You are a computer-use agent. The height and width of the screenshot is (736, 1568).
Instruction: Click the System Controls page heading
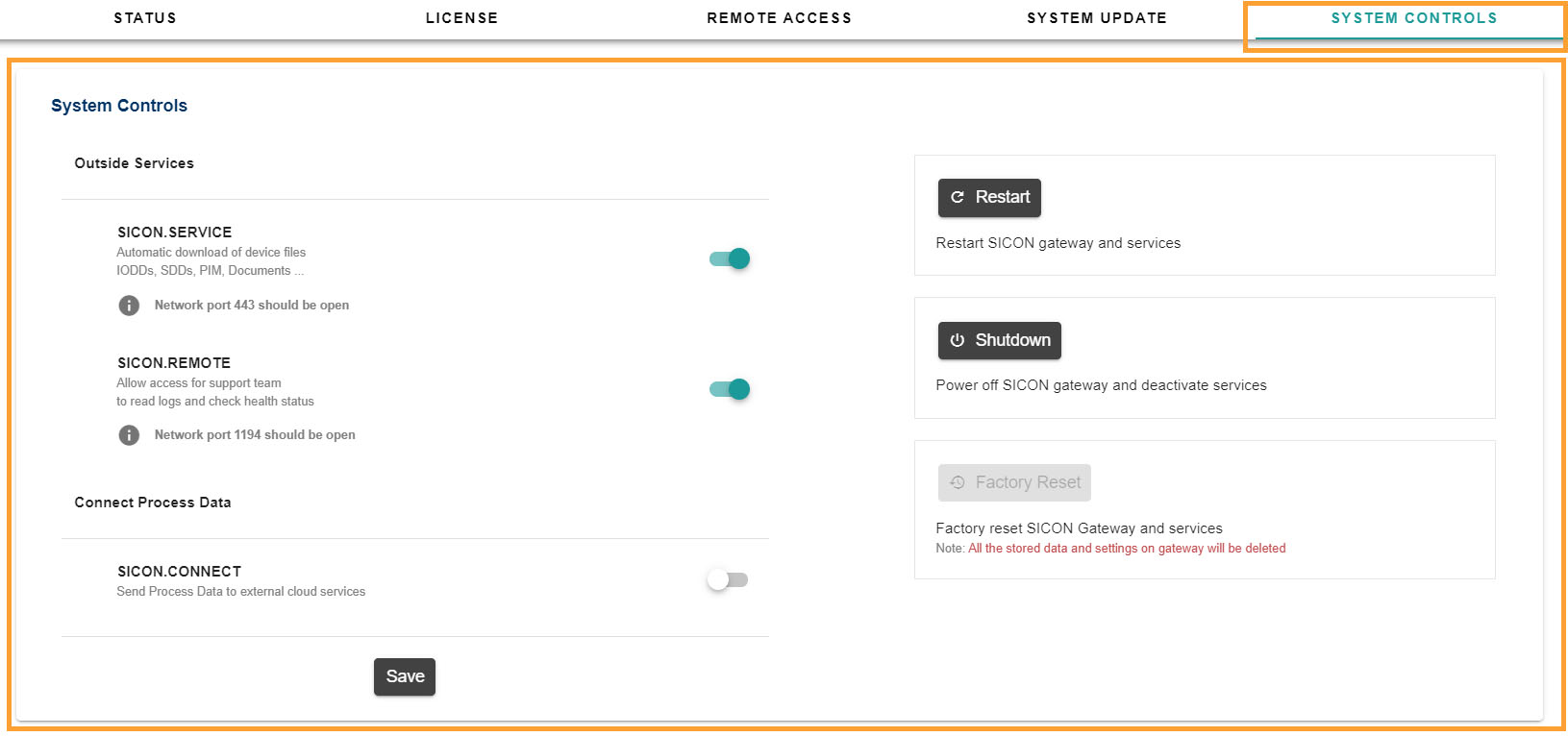119,106
